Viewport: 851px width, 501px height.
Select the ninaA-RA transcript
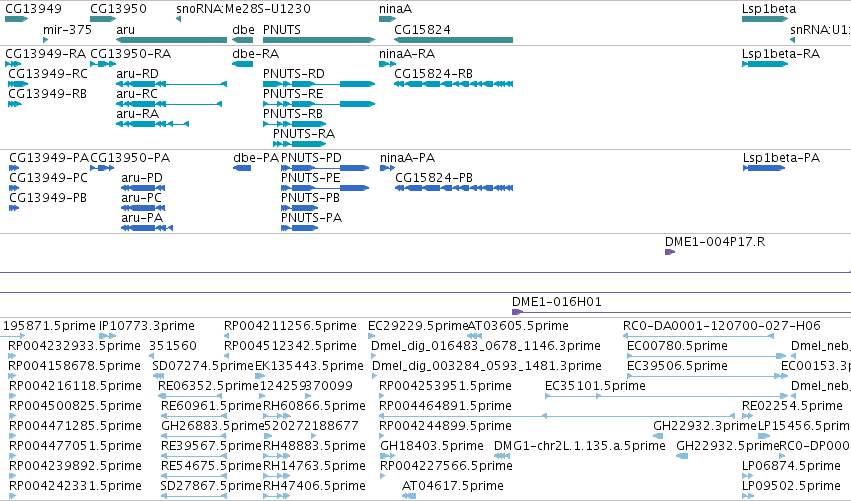[387, 64]
